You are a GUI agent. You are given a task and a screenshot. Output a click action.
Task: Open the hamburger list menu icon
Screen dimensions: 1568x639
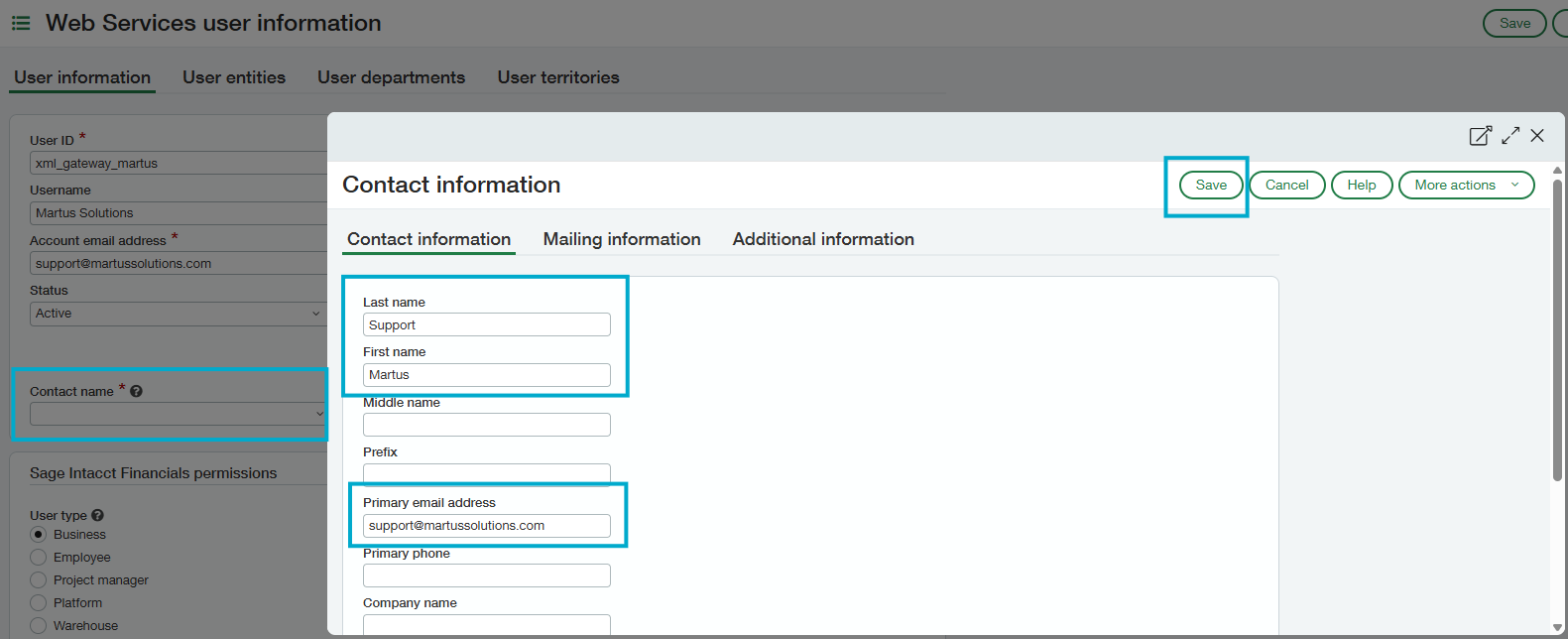[x=21, y=23]
